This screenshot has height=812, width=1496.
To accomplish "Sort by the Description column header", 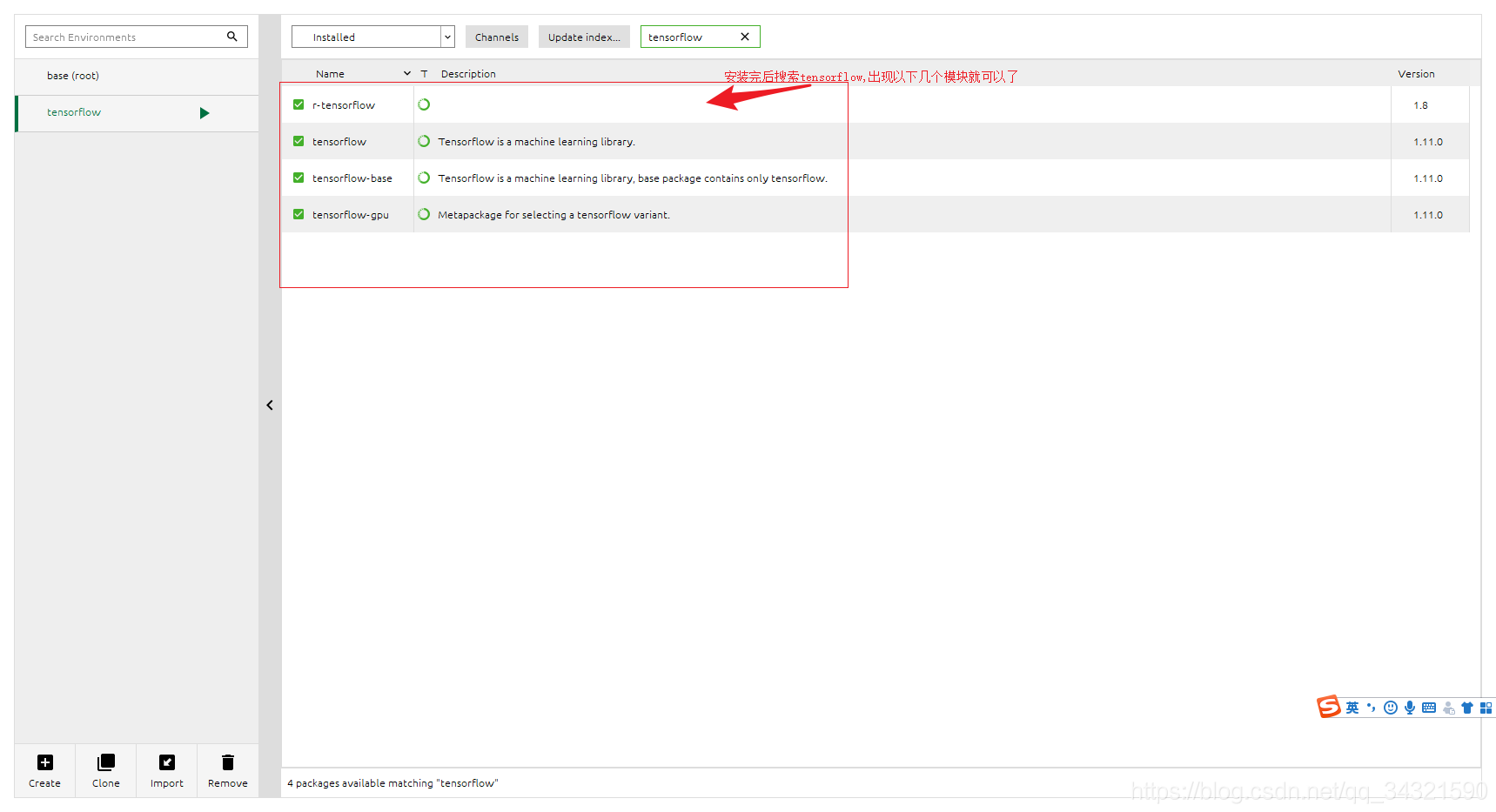I will click(x=468, y=74).
